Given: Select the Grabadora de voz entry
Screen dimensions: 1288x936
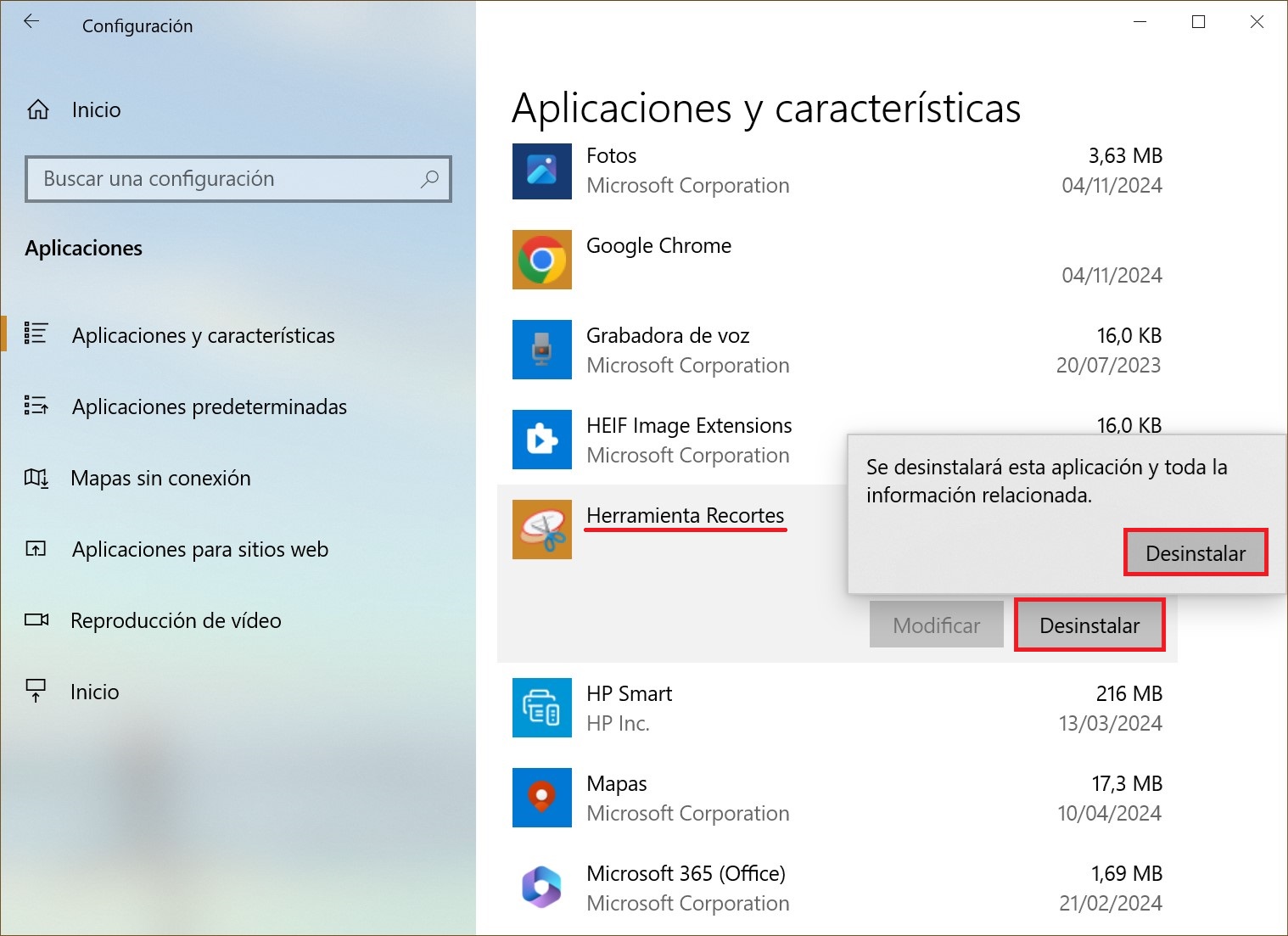Looking at the screenshot, I should click(x=668, y=335).
